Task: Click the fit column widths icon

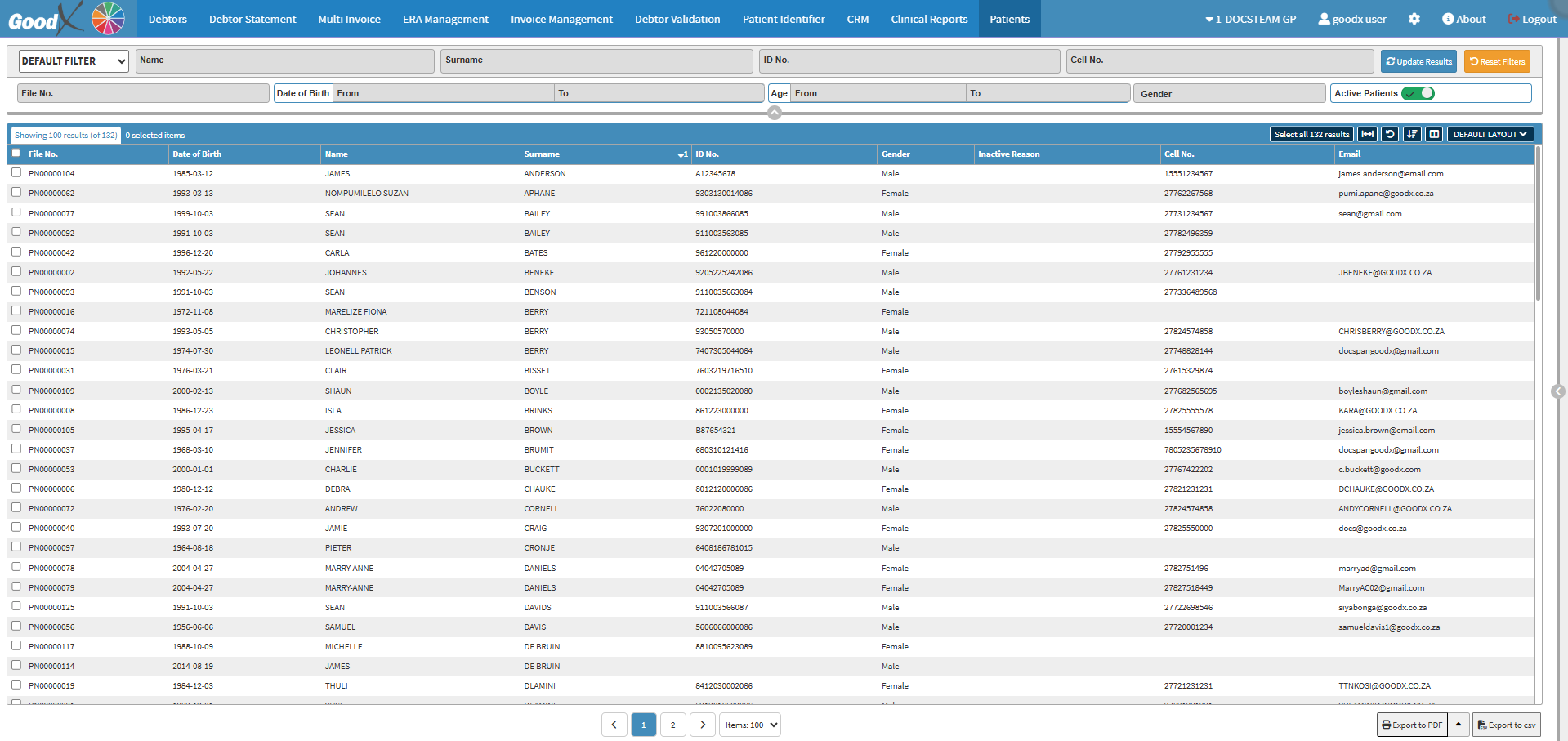Action: click(x=1367, y=134)
